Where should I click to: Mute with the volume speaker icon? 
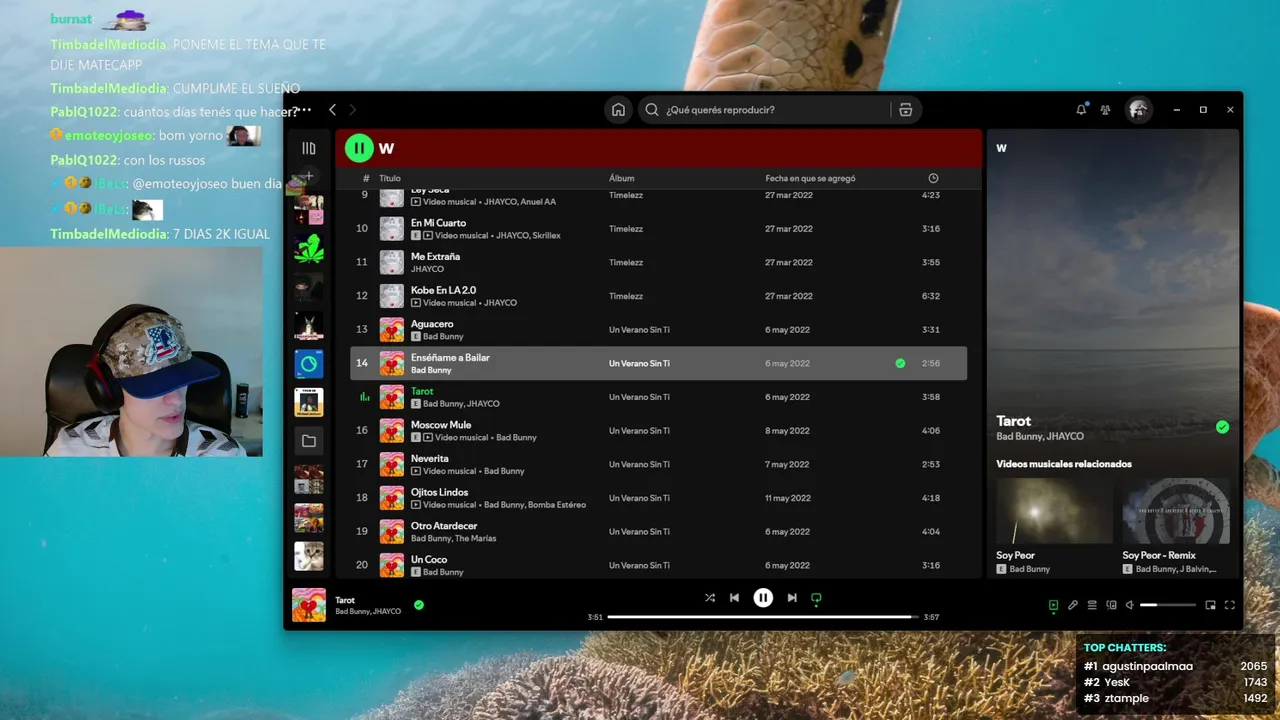[1130, 605]
